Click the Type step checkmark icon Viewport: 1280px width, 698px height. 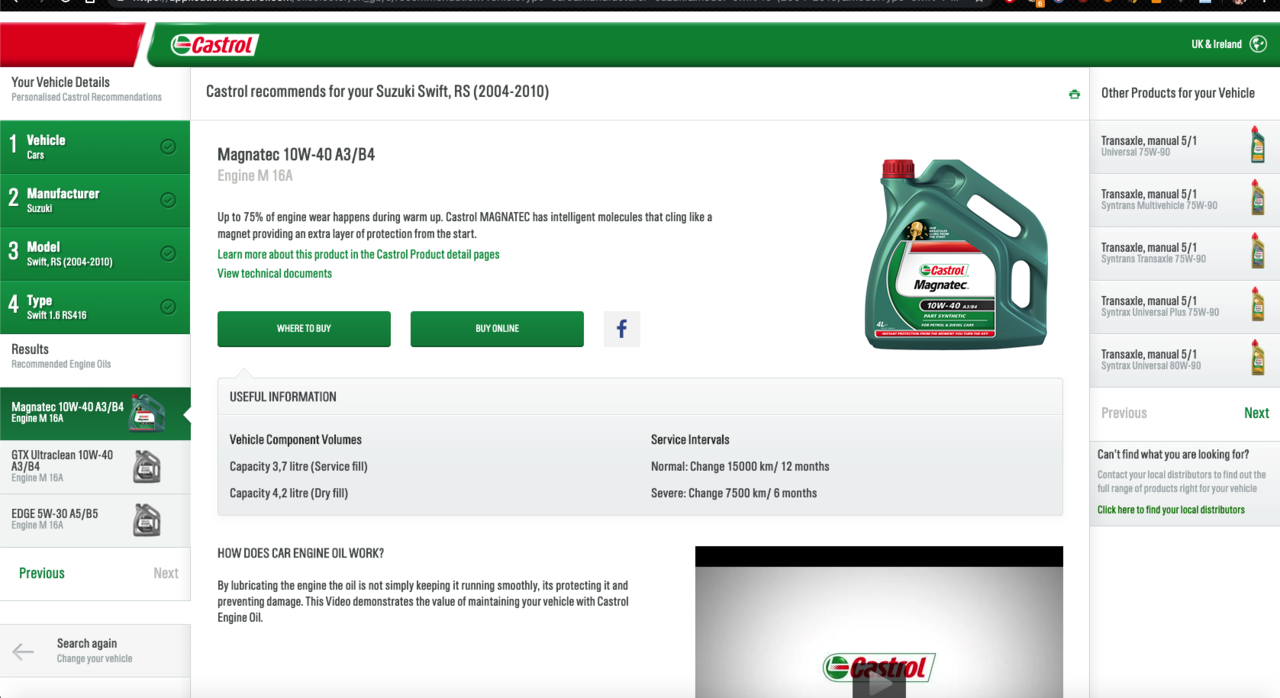(168, 307)
